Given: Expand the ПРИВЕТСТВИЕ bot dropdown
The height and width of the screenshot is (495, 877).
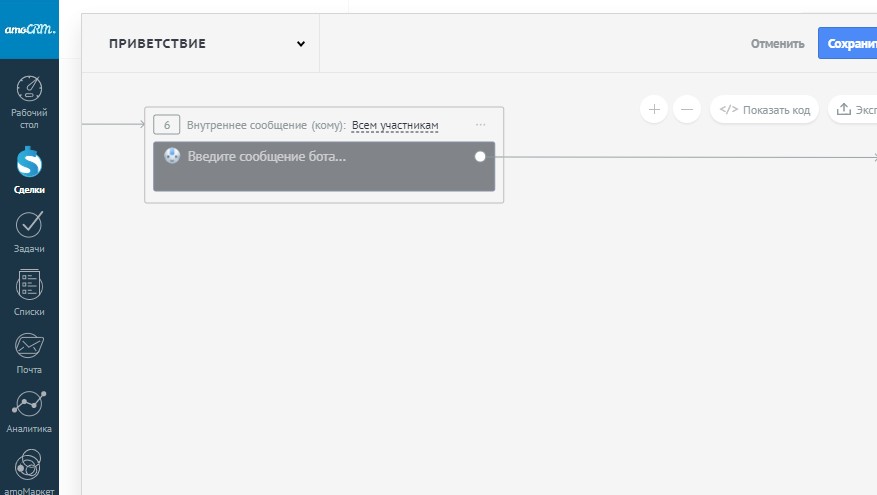Looking at the screenshot, I should click(300, 44).
